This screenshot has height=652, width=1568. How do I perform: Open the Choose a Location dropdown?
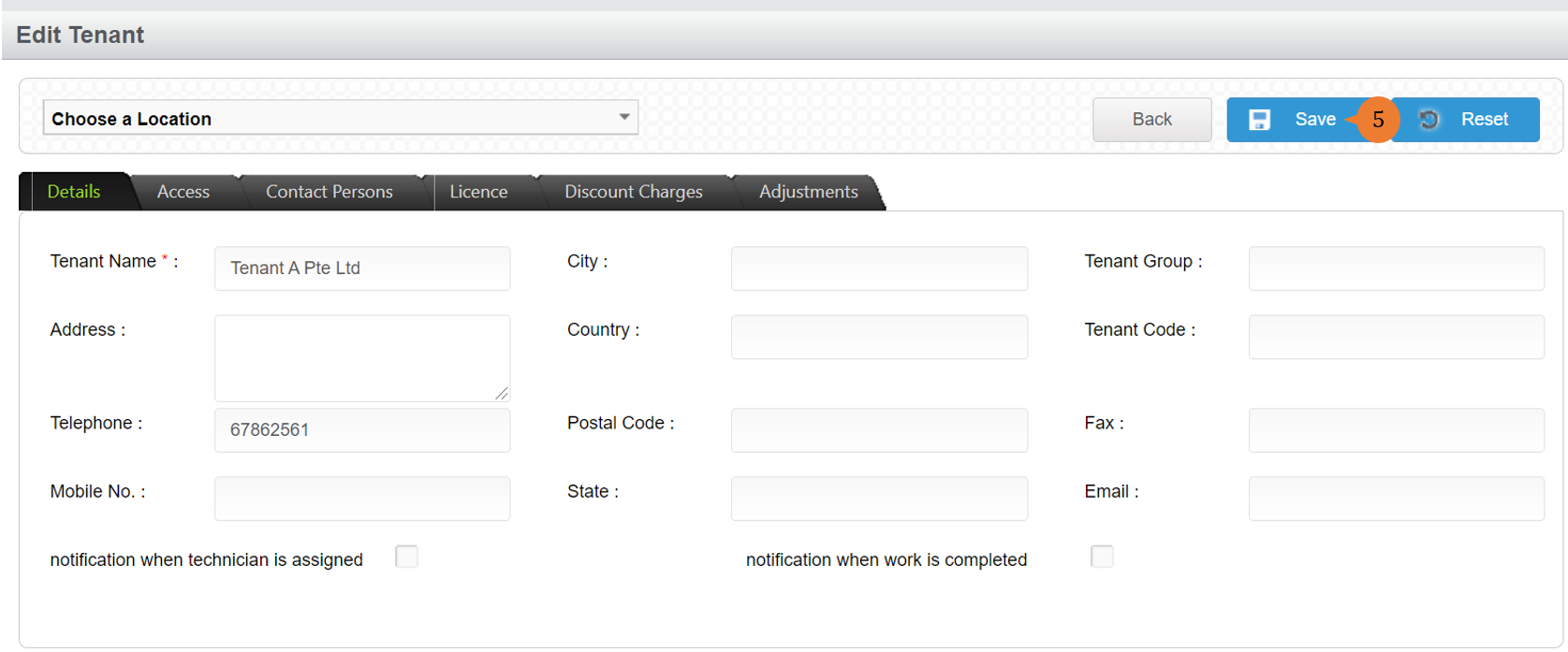tap(341, 118)
